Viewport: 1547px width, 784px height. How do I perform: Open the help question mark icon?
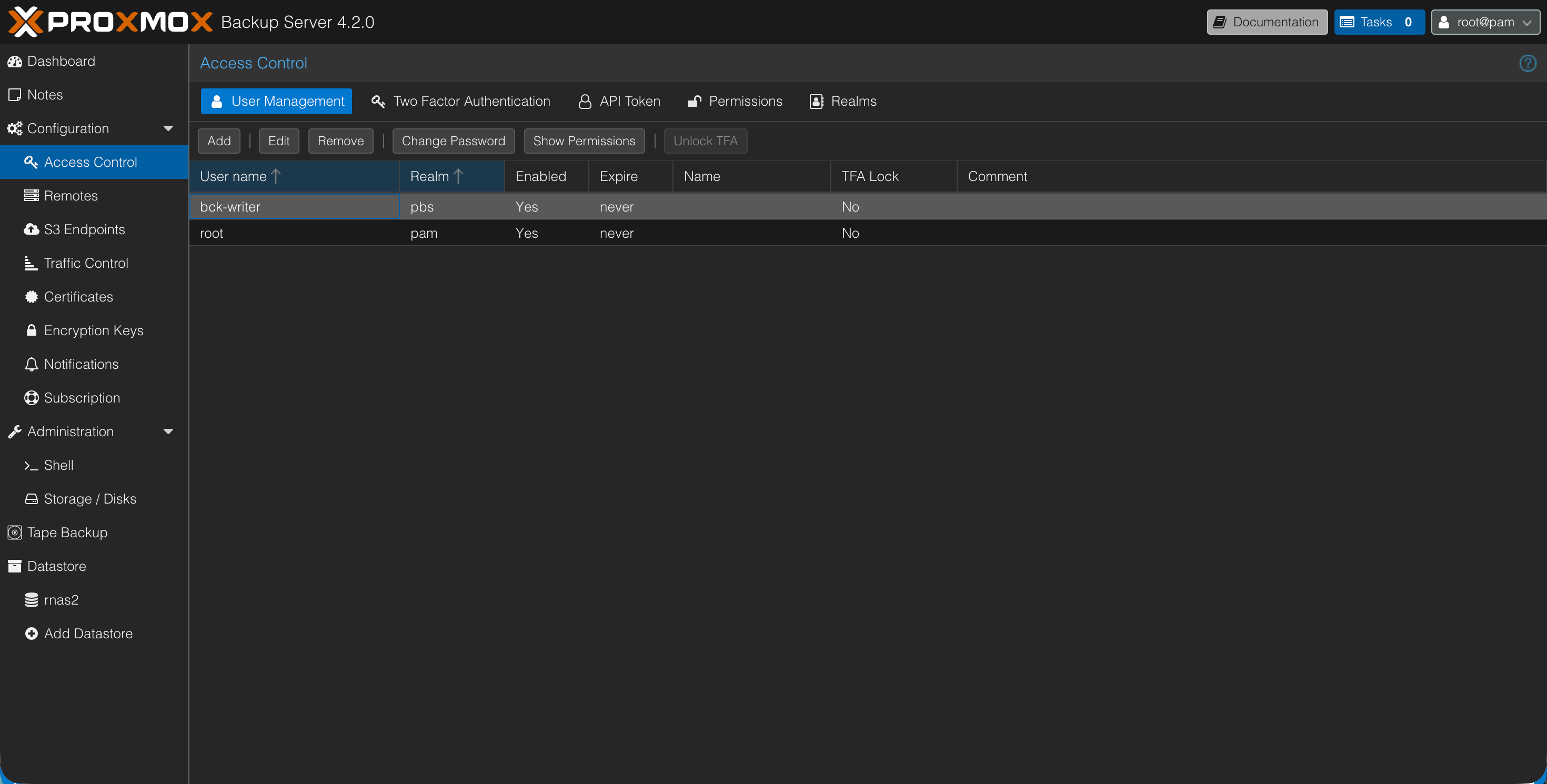tap(1527, 63)
